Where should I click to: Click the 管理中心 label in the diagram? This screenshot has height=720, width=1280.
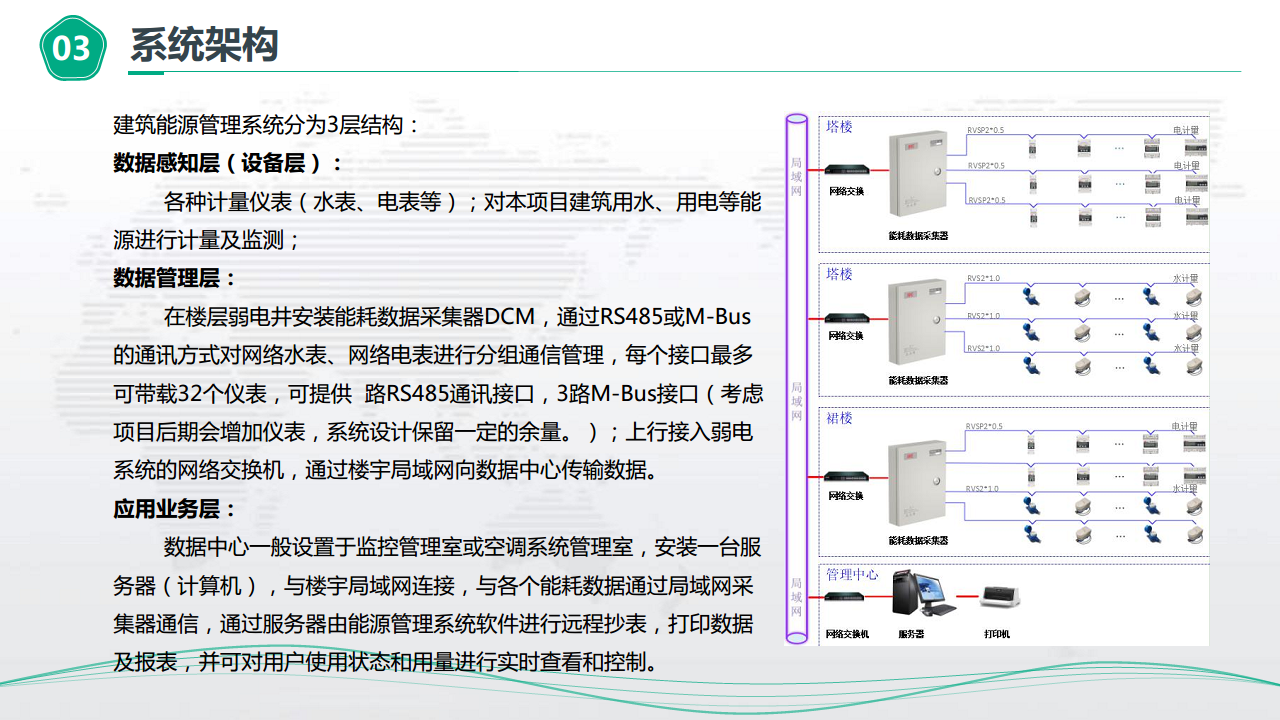pyautogui.click(x=852, y=574)
